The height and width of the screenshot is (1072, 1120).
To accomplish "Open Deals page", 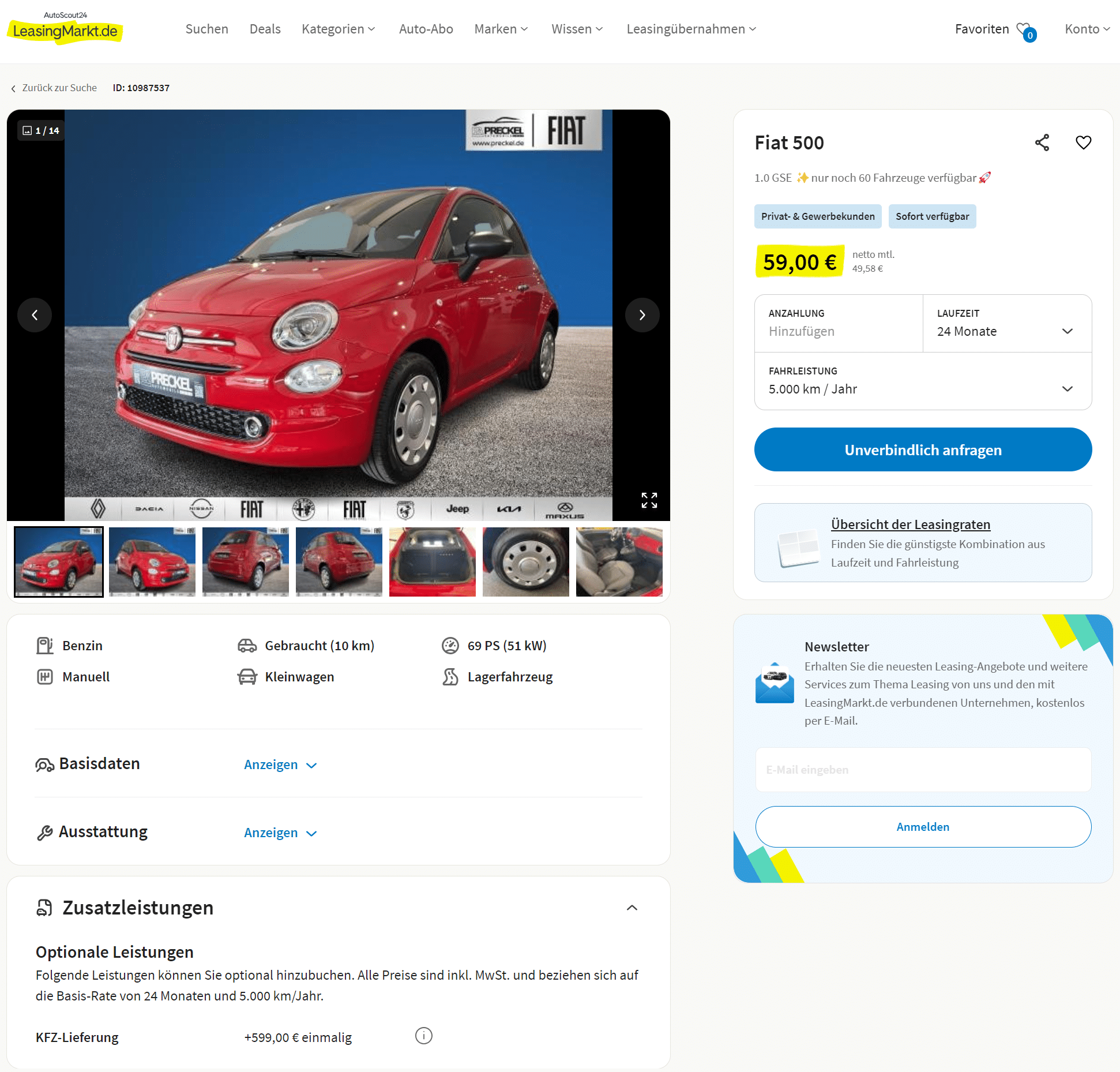I will click(x=265, y=29).
